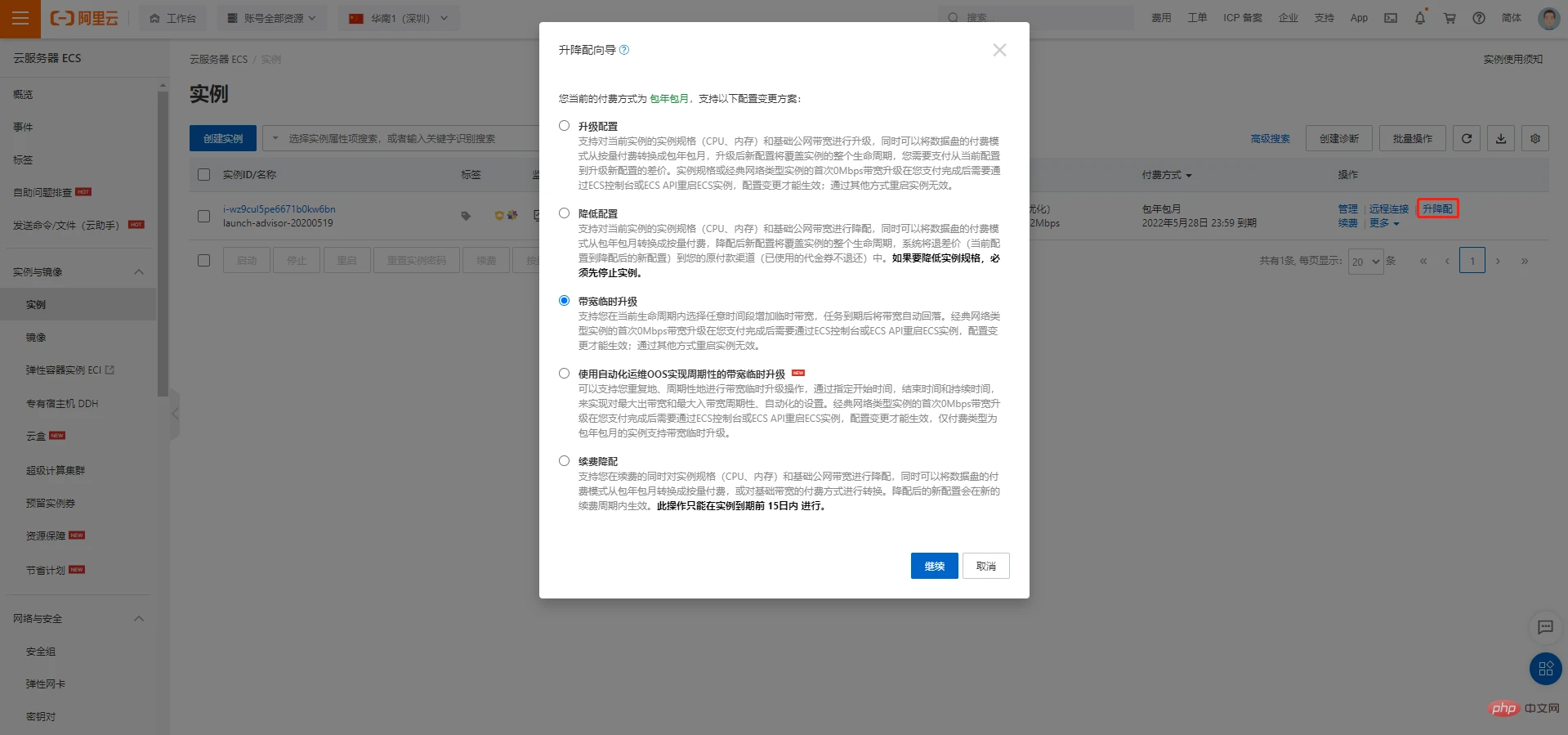Screen dimensions: 1568x735
Task: Click the top global search box
Action: point(1035,18)
